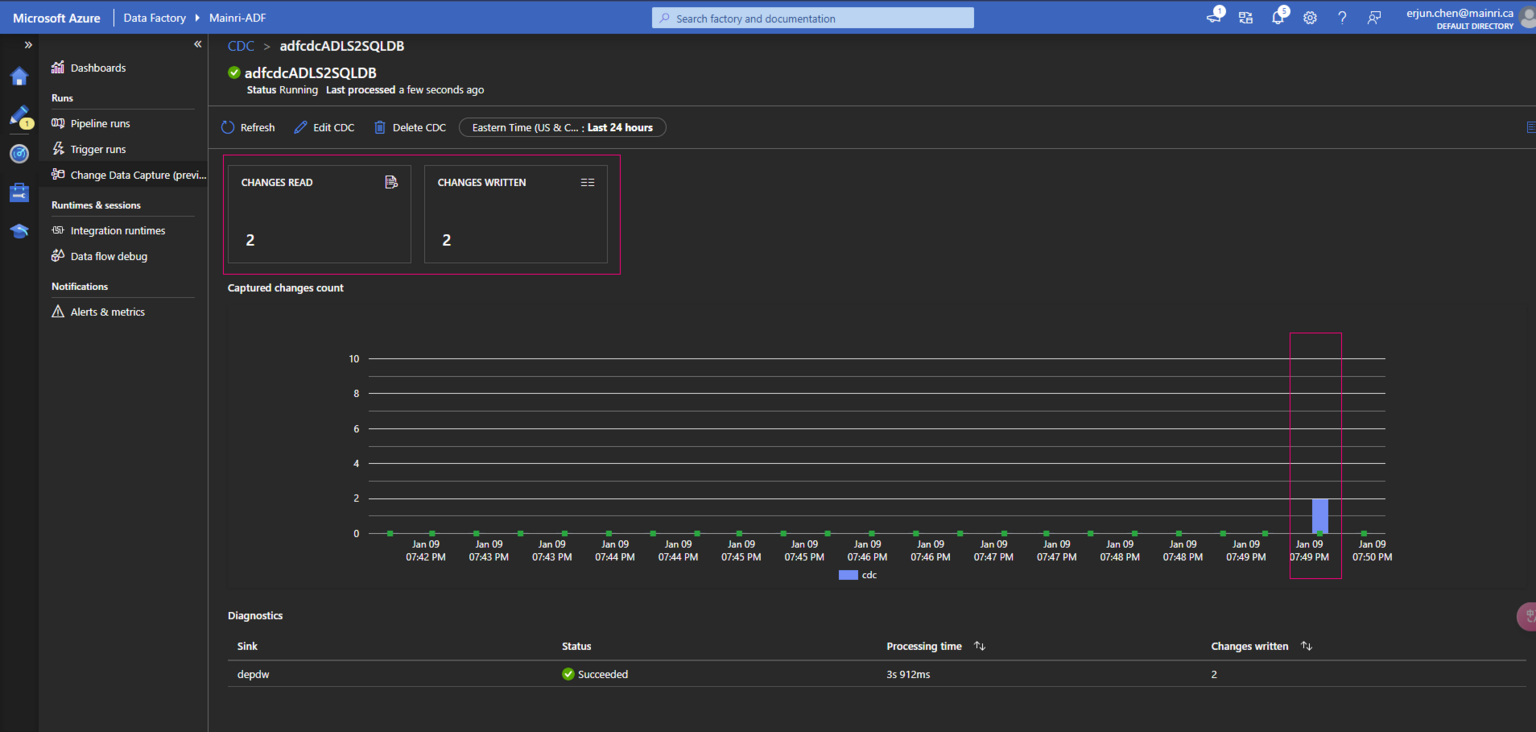Collapse the left navigation pane
Screen dimensions: 1536x732
pyautogui.click(x=197, y=43)
